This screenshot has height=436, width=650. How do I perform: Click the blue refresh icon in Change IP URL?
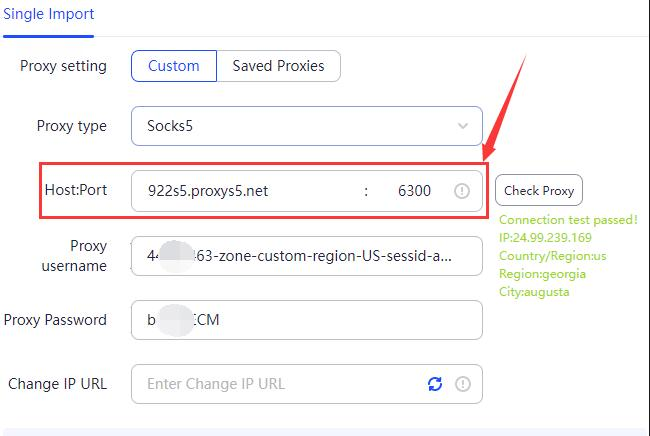(435, 384)
